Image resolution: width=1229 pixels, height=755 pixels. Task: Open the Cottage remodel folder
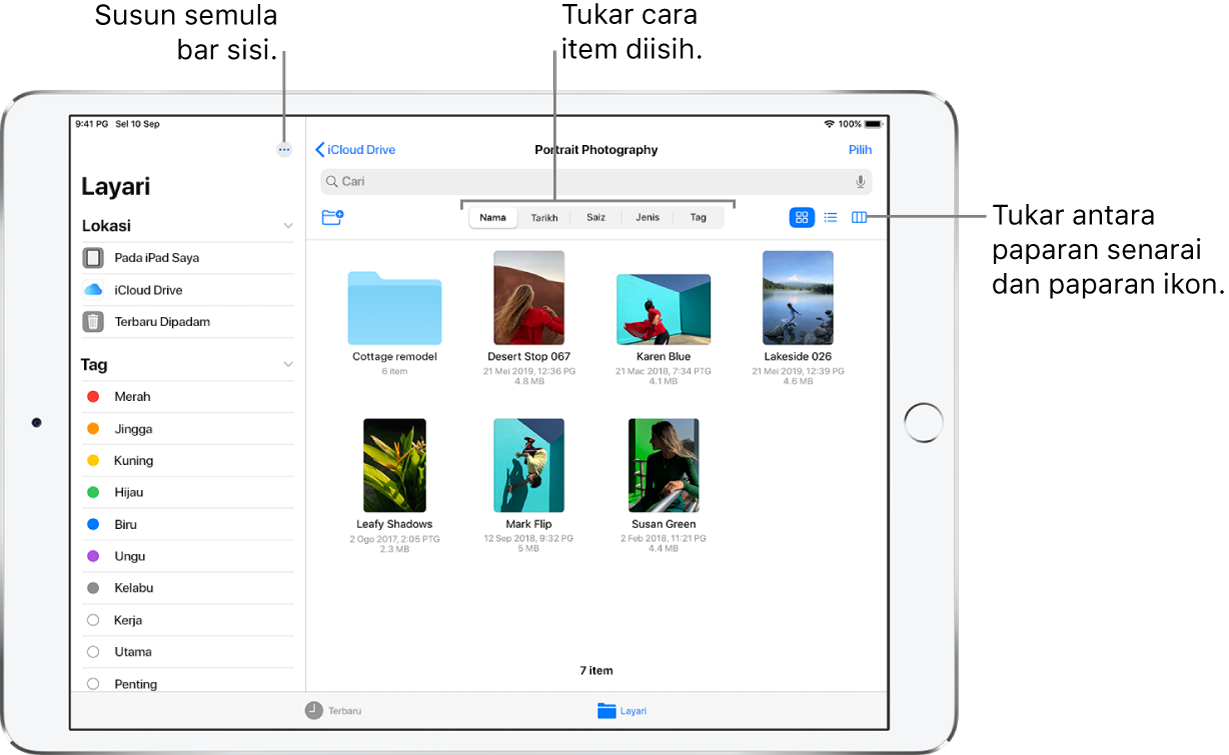click(x=395, y=308)
